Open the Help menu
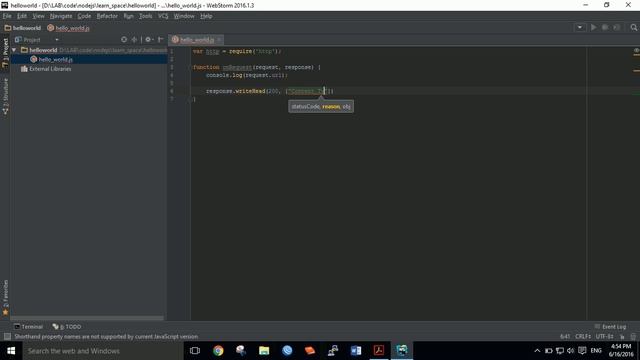Viewport: 640px width, 360px height. click(206, 16)
